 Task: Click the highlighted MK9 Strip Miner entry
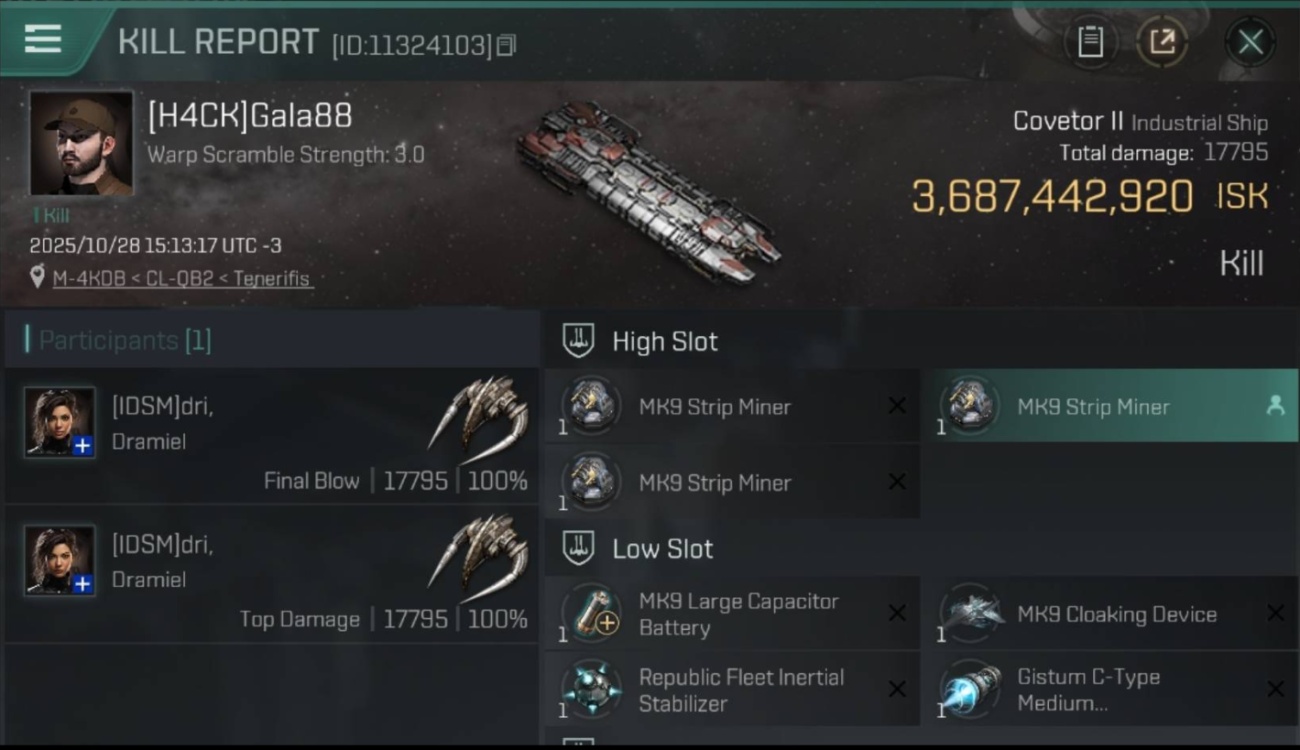click(x=1093, y=407)
